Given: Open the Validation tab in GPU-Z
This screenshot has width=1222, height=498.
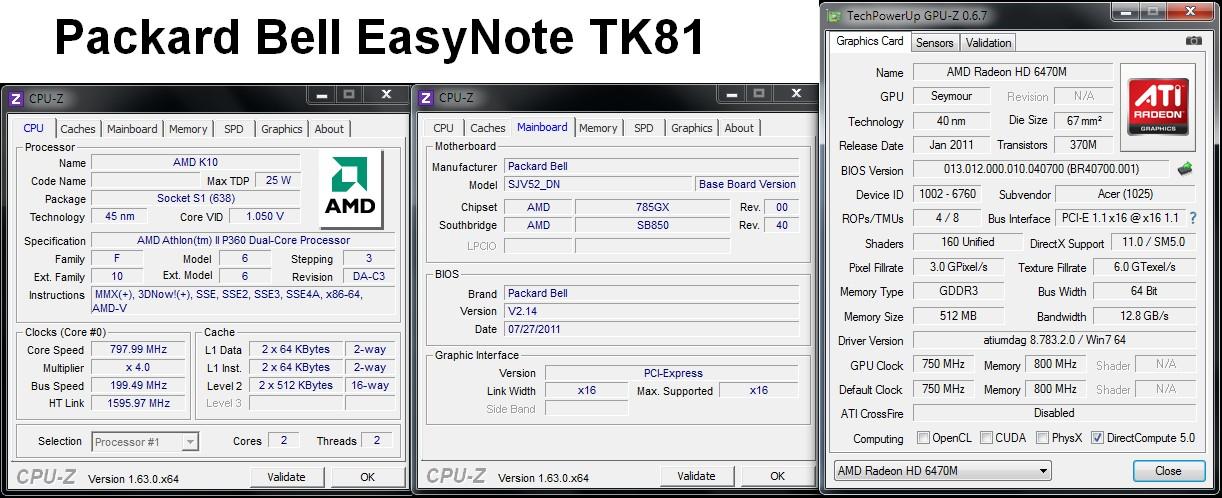Looking at the screenshot, I should 989,43.
